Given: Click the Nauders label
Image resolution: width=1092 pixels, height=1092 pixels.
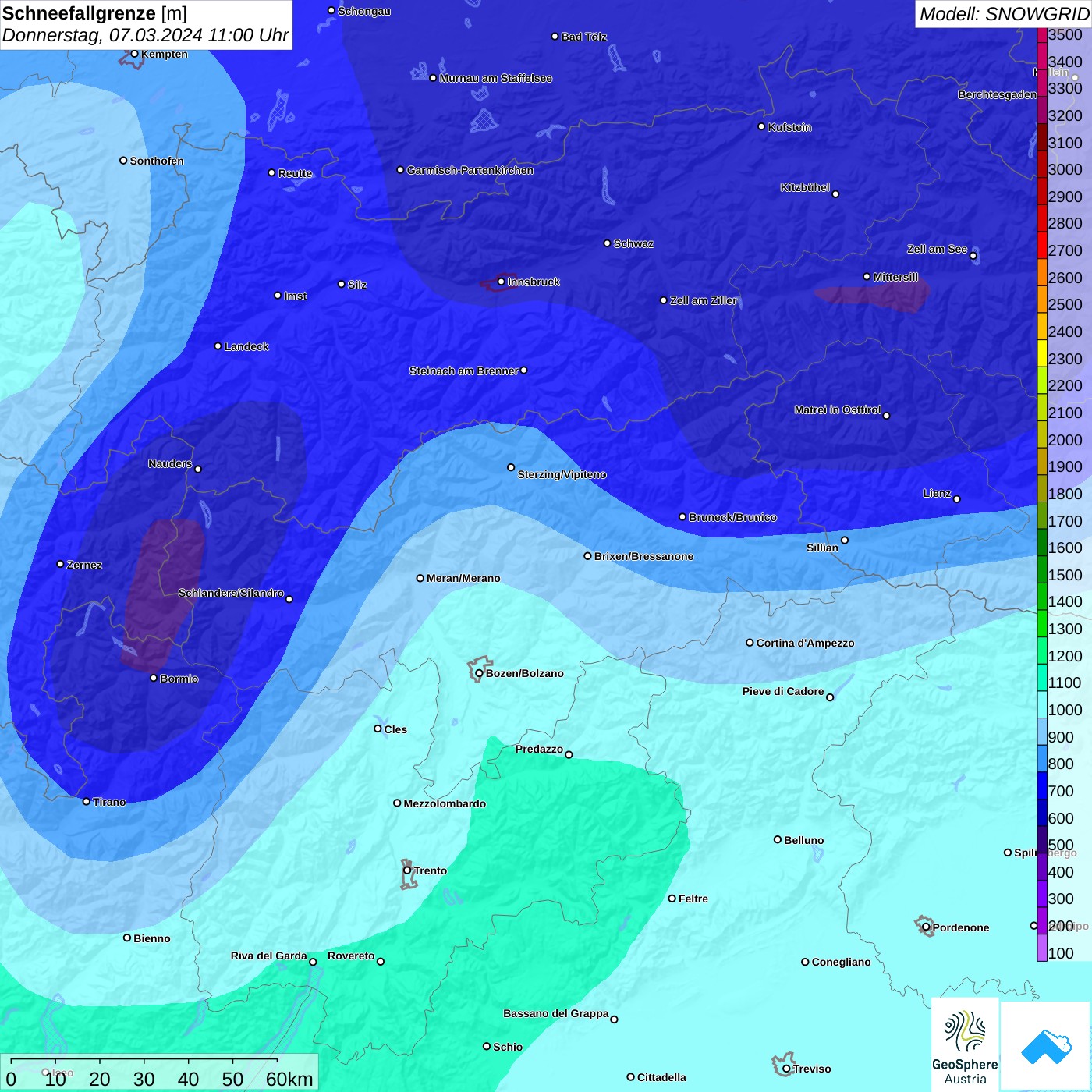Looking at the screenshot, I should coord(170,463).
